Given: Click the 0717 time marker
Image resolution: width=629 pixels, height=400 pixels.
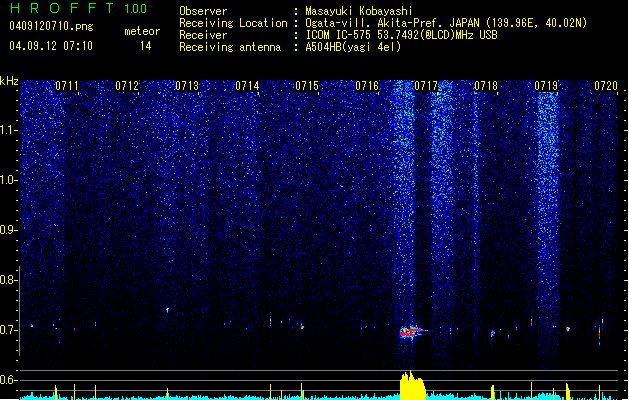Looking at the screenshot, I should 426,86.
